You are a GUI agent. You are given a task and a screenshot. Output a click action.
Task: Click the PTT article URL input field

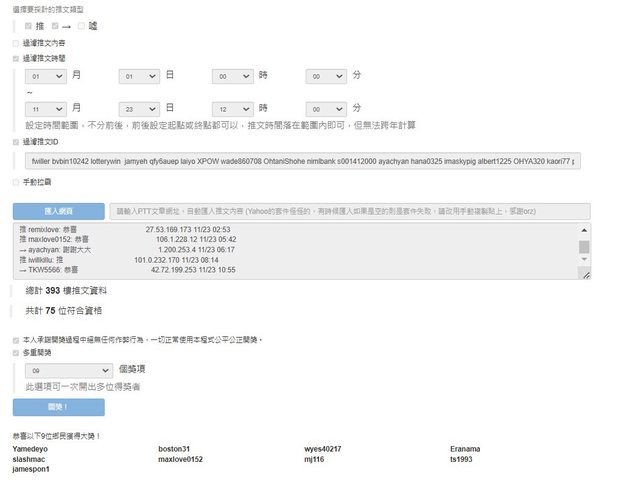[x=350, y=211]
